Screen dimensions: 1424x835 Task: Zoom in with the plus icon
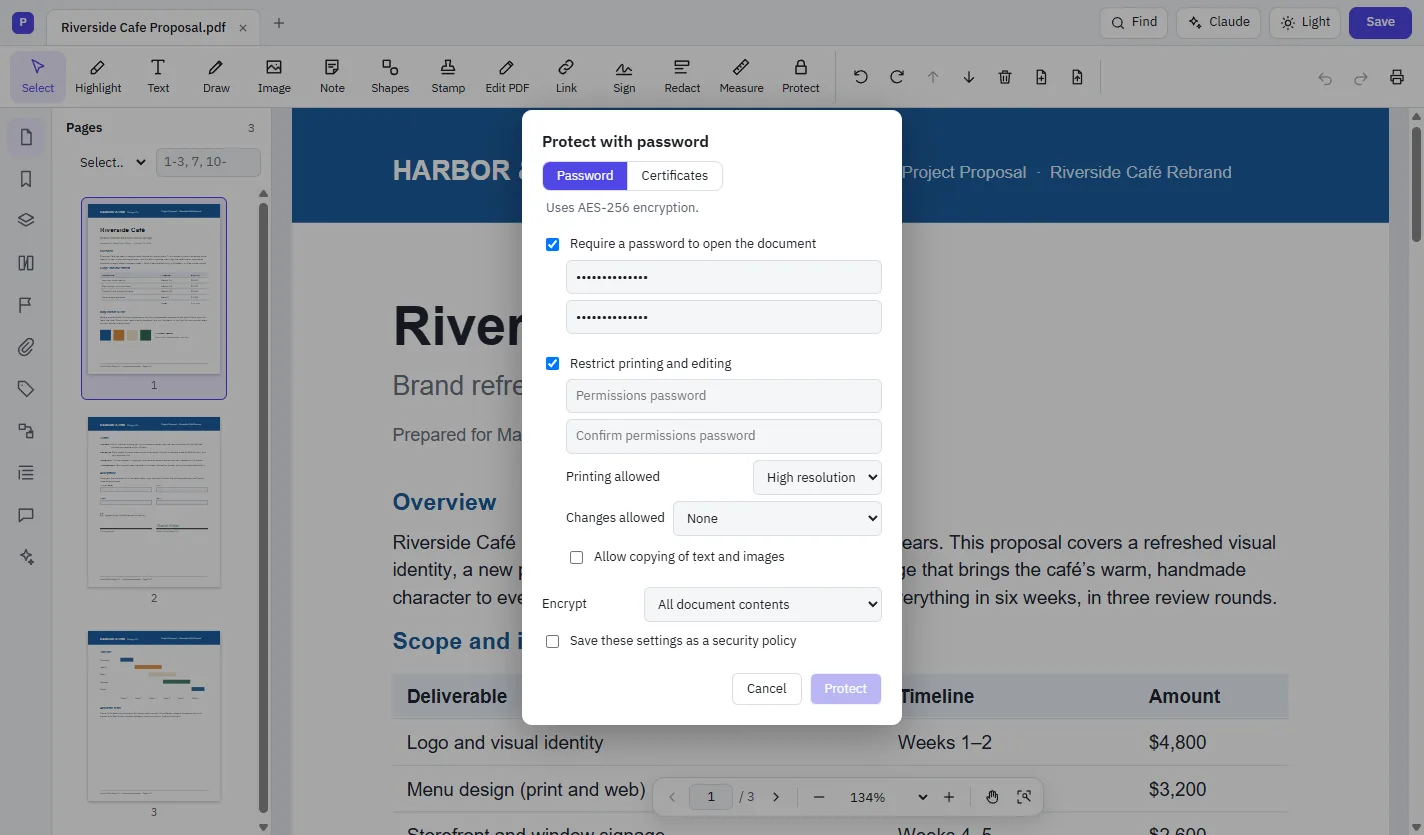pyautogui.click(x=949, y=797)
